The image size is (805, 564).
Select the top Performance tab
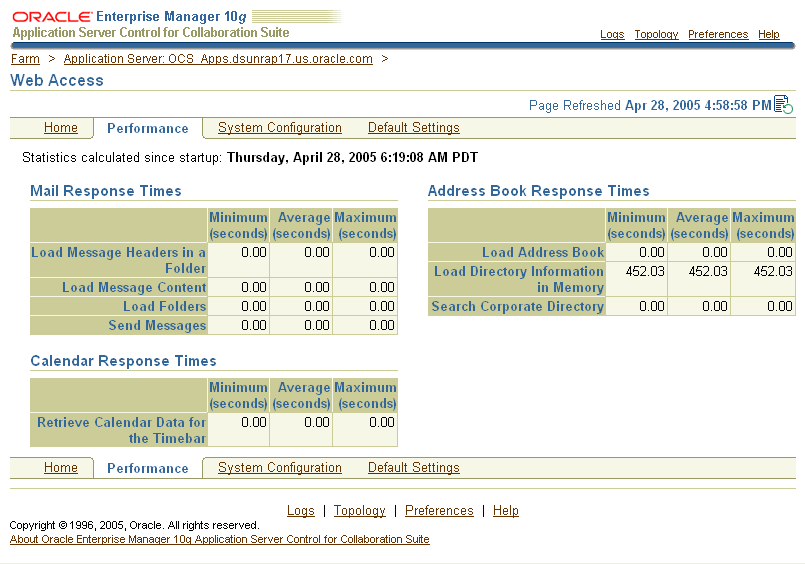coord(148,129)
